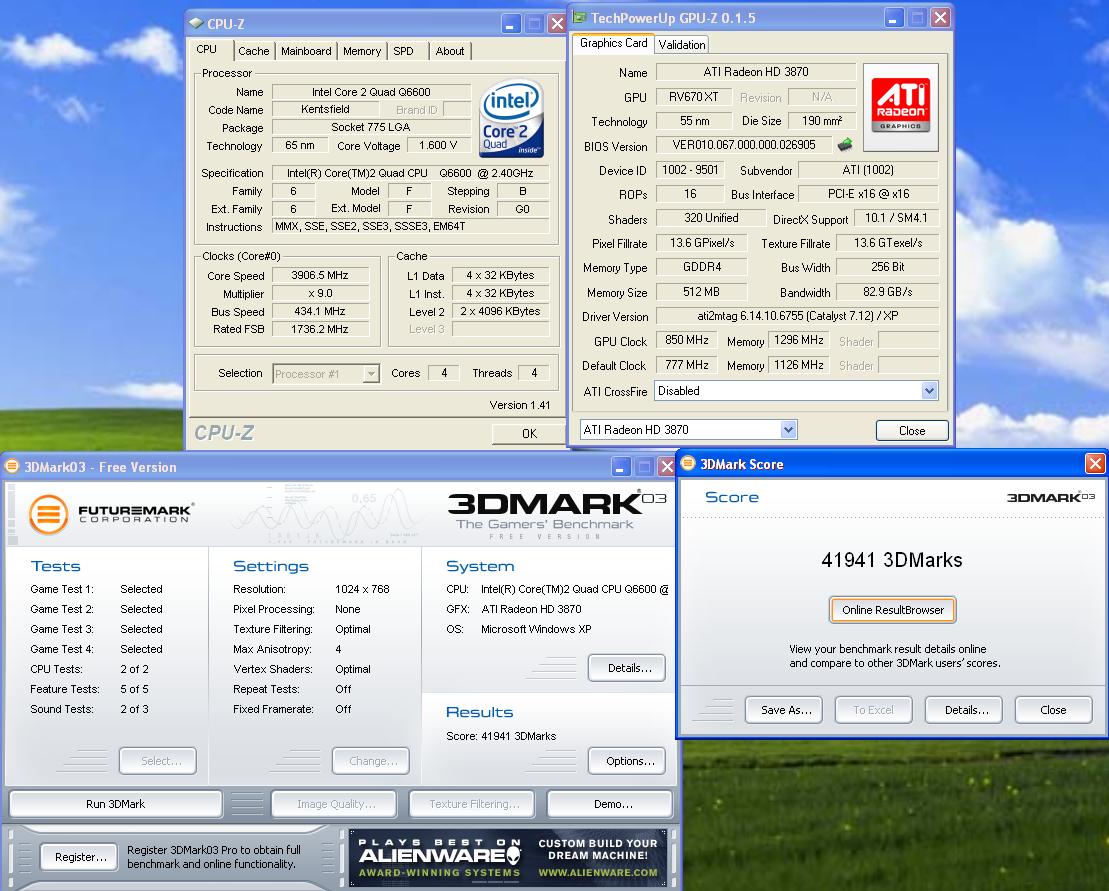Switch to the Validation tab in GPU-Z
The width and height of the screenshot is (1109, 891).
(682, 45)
